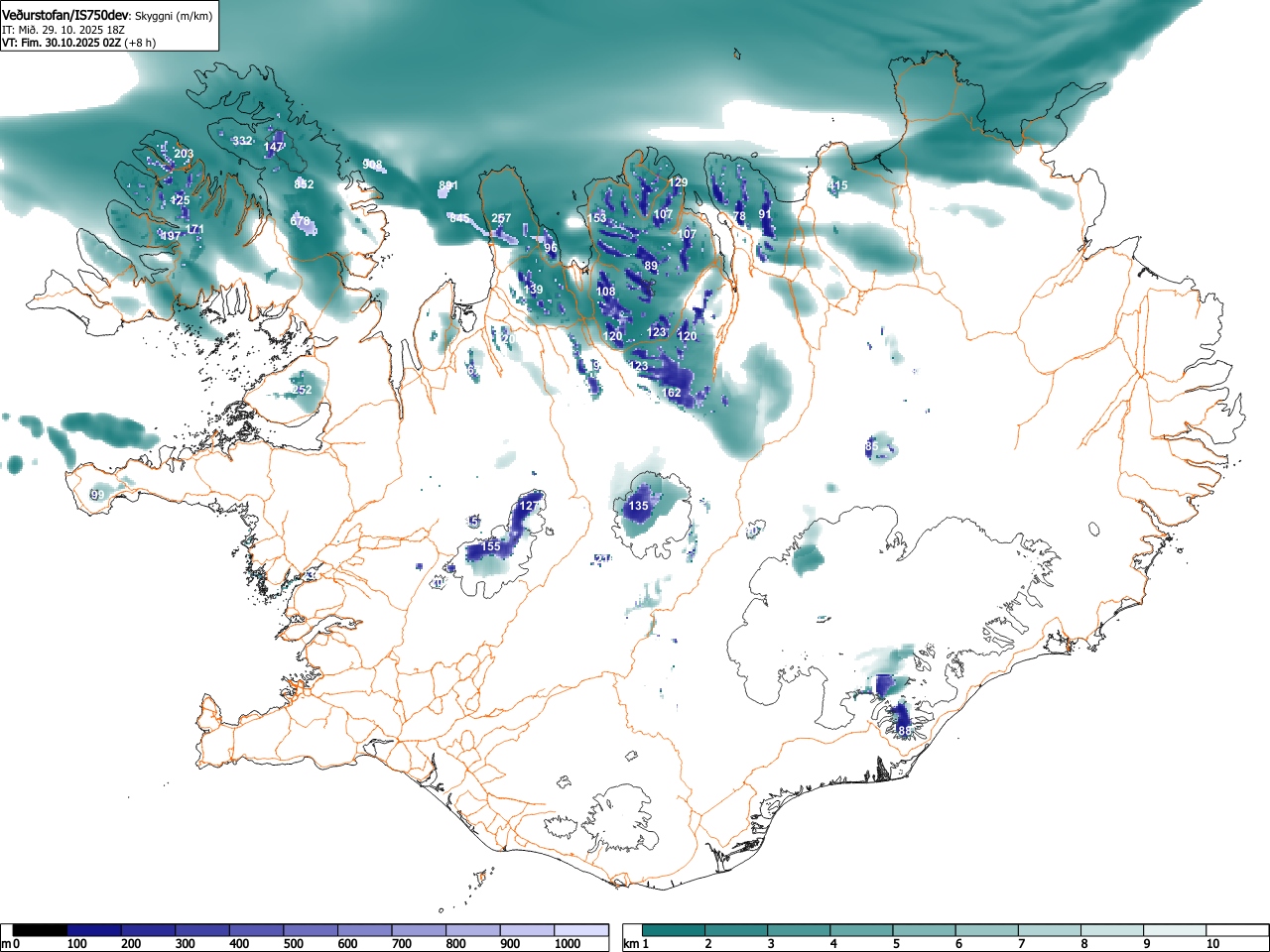
Task: Pick the 700–800 m legend color segment
Action: pyautogui.click(x=419, y=930)
